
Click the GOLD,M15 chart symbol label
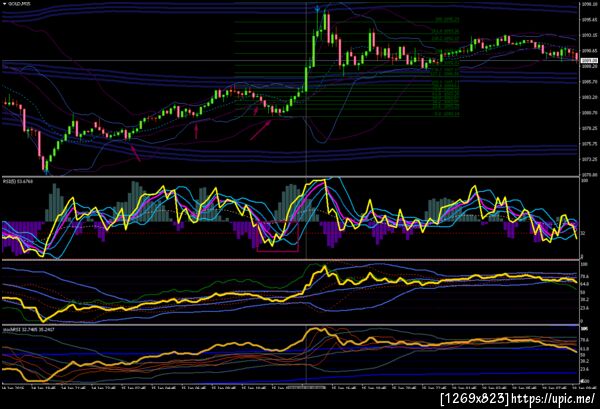(x=19, y=3)
